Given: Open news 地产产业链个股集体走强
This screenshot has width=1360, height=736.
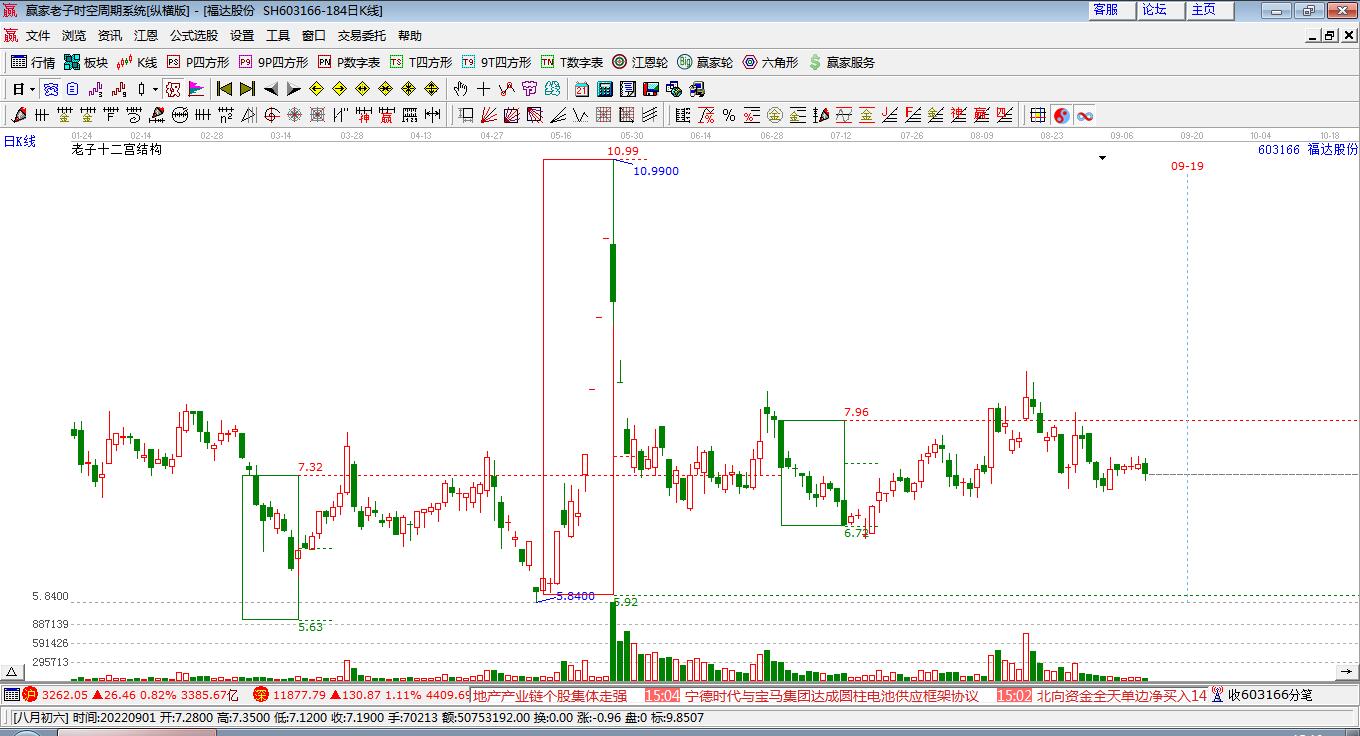Looking at the screenshot, I should [x=550, y=695].
